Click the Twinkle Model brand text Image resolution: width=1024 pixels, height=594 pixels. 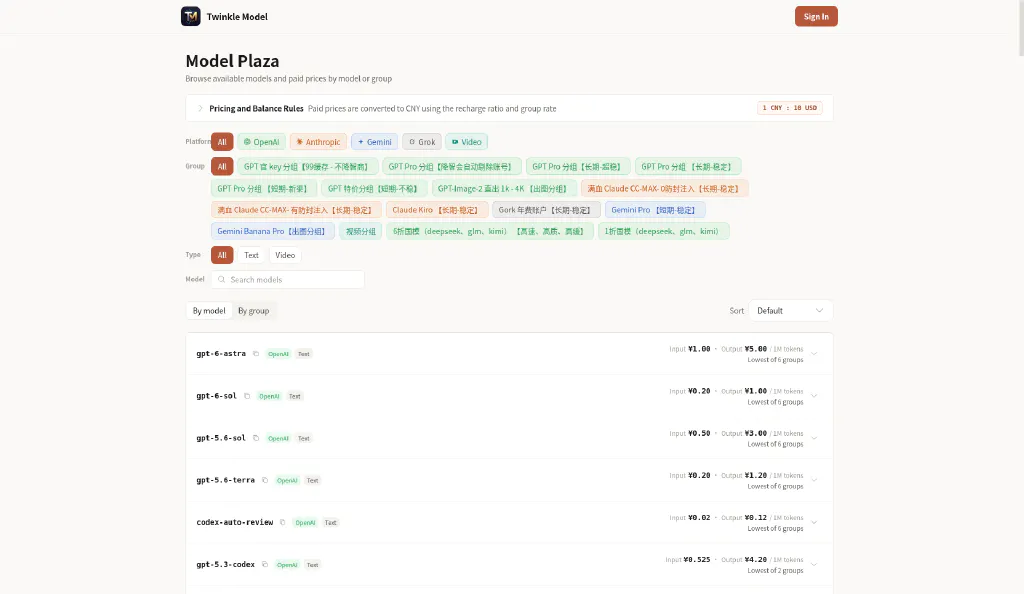coord(237,16)
